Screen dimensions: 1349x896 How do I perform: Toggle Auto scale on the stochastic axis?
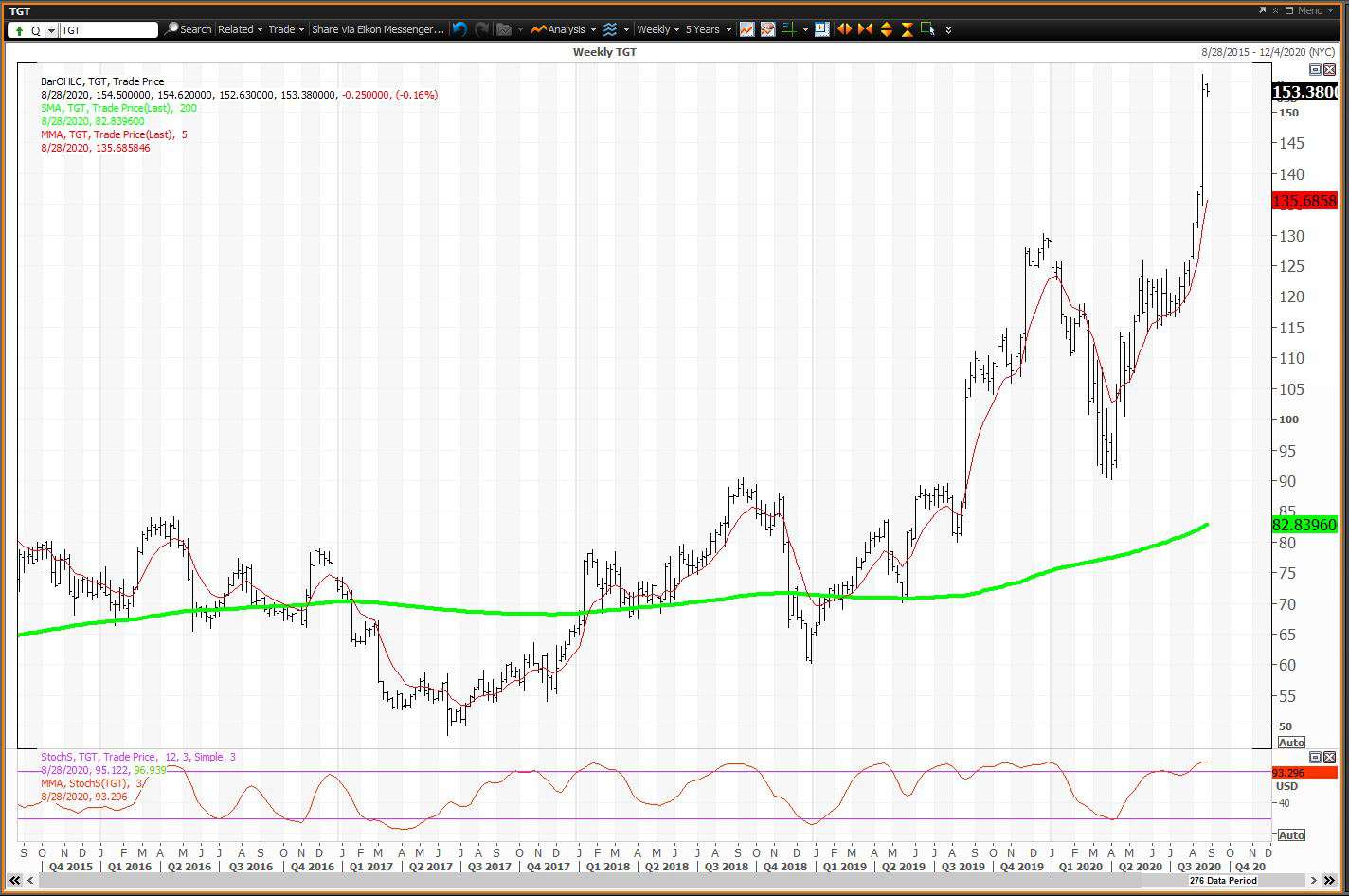click(1291, 835)
